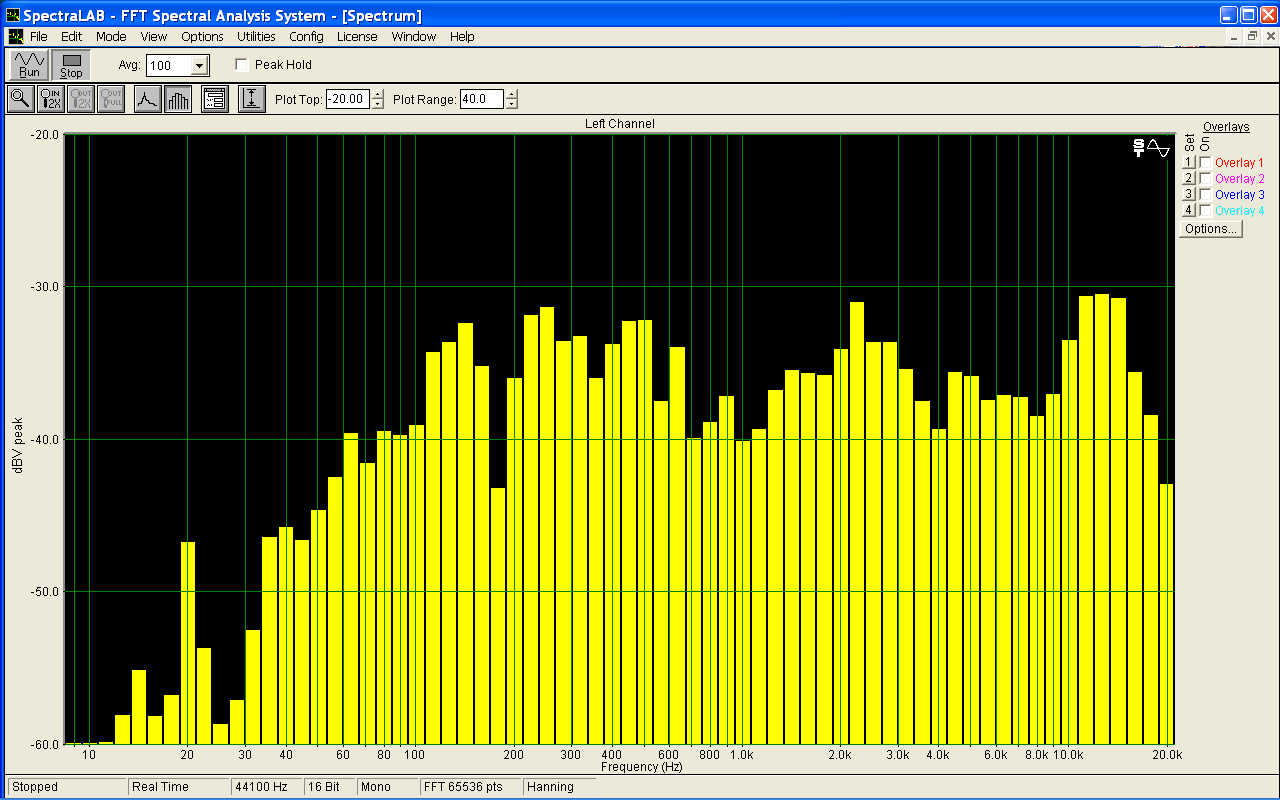This screenshot has height=800, width=1280.
Task: Open the Options menu
Action: coord(202,36)
